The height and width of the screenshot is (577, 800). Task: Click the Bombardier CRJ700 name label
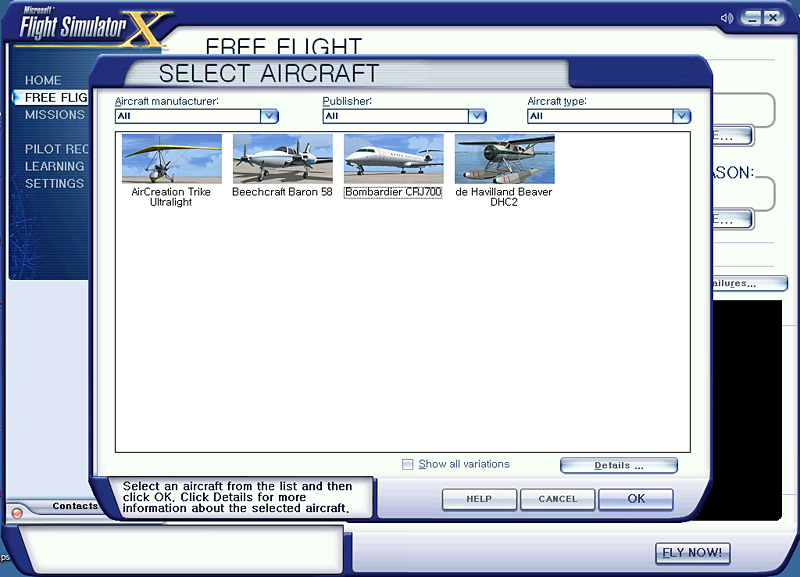tap(393, 192)
